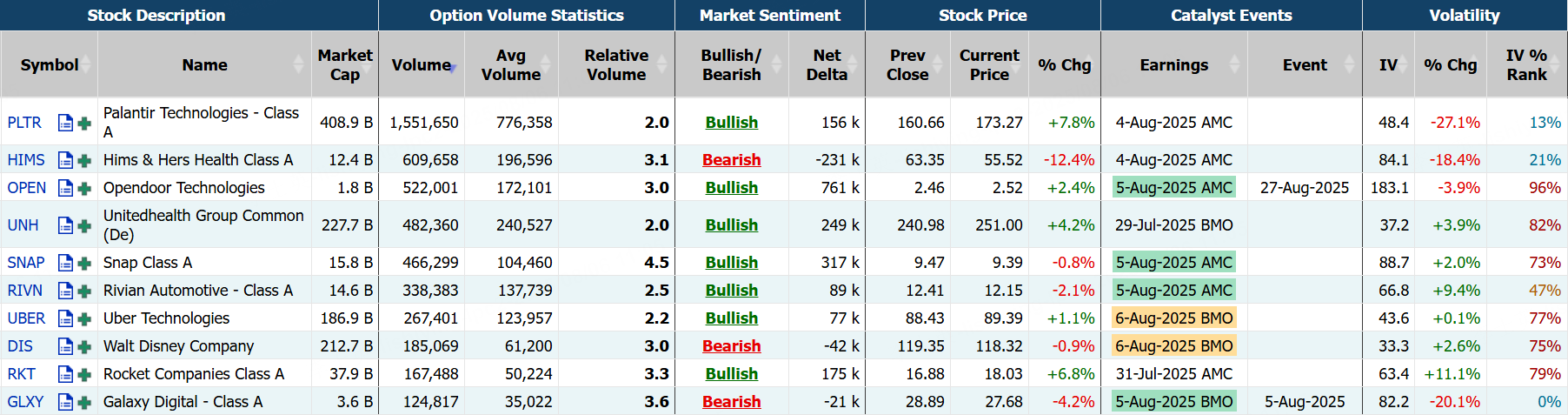The image size is (1568, 415).
Task: Open the document icon for UBER
Action: 65,318
